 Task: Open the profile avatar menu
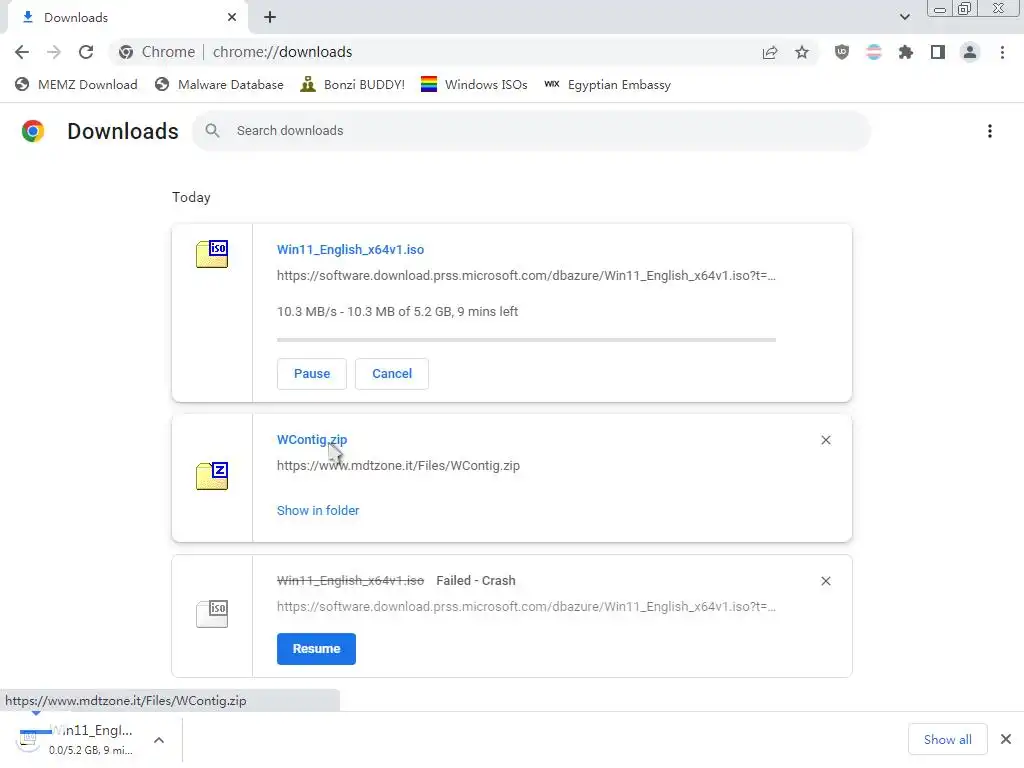[x=970, y=52]
